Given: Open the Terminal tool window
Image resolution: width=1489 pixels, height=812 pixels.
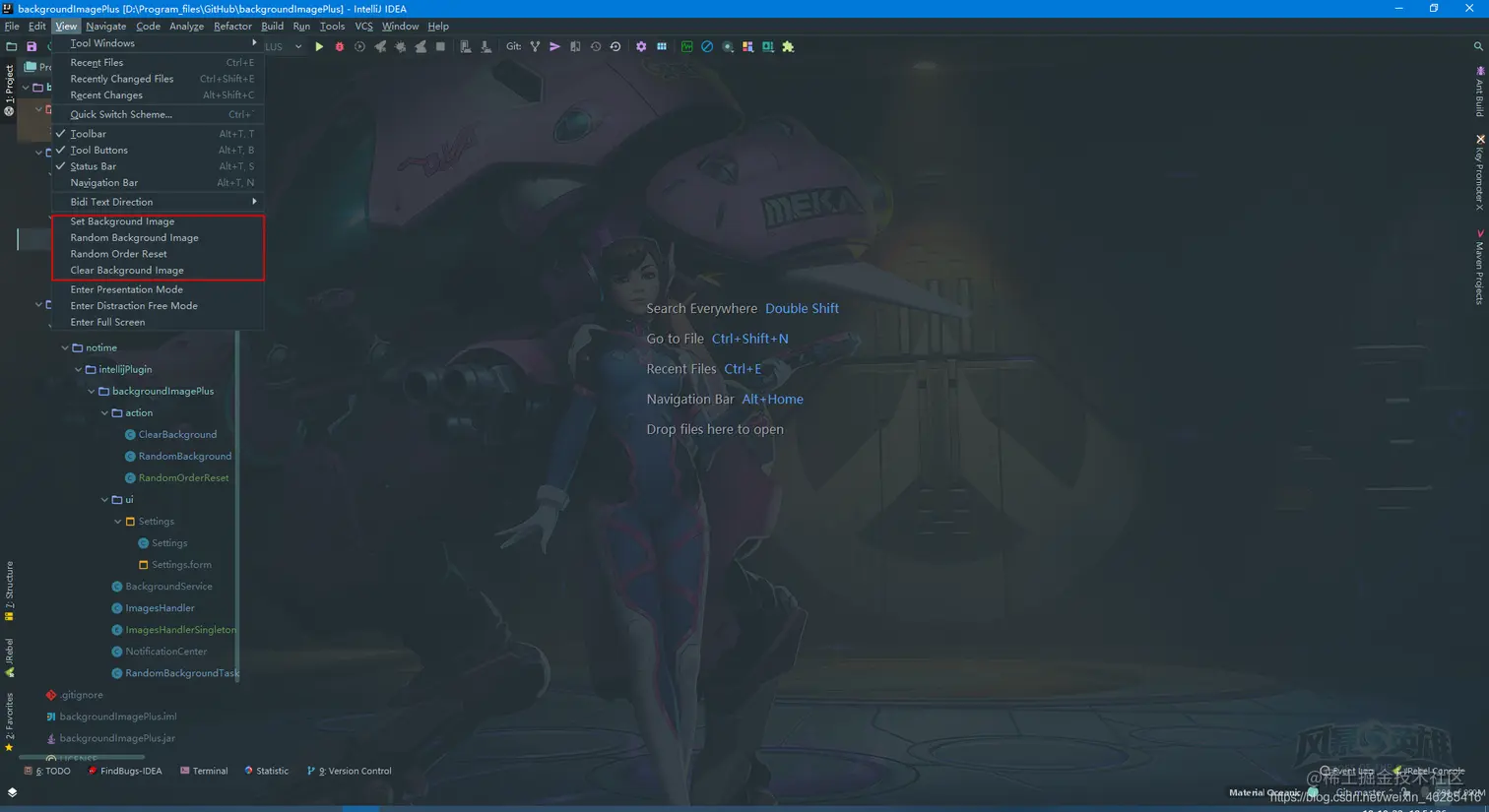Looking at the screenshot, I should pos(204,771).
